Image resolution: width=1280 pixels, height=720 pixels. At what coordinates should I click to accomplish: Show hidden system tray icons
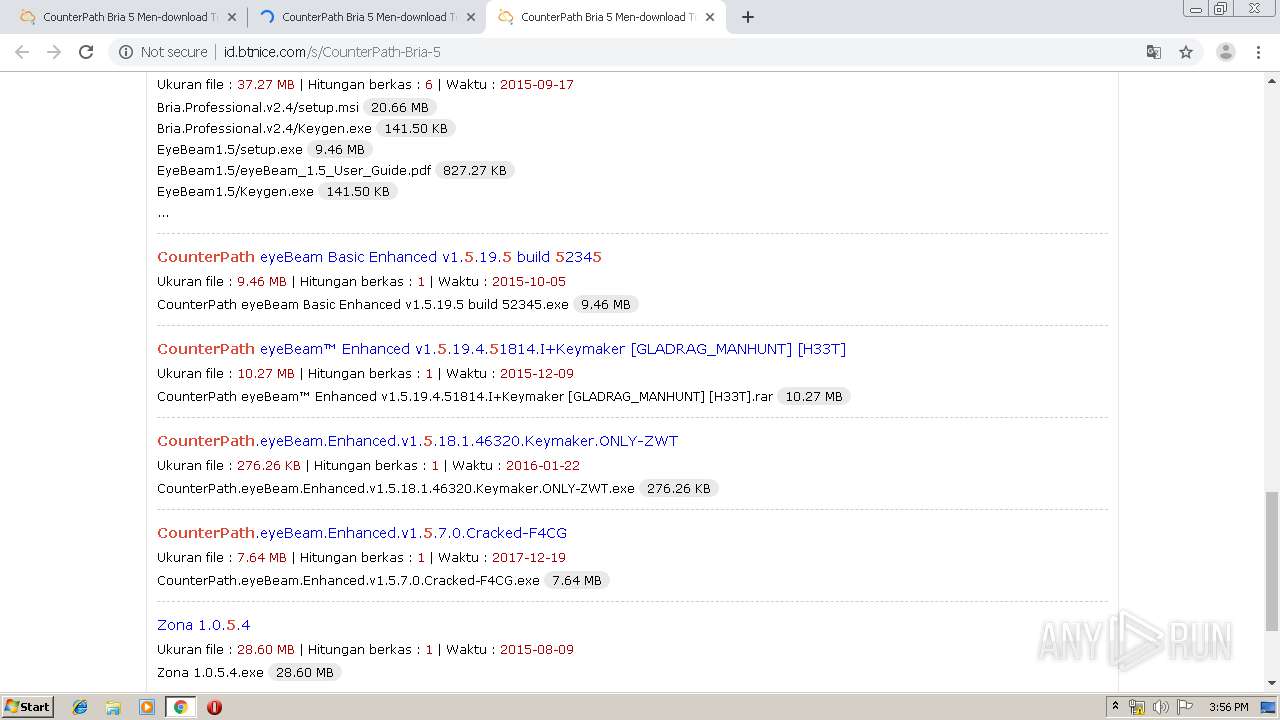(1115, 707)
